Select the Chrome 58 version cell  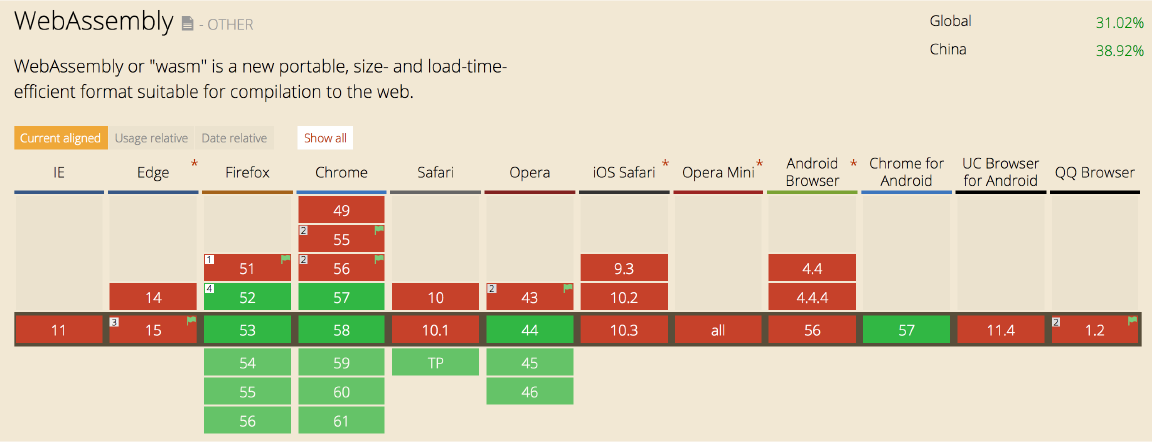341,330
